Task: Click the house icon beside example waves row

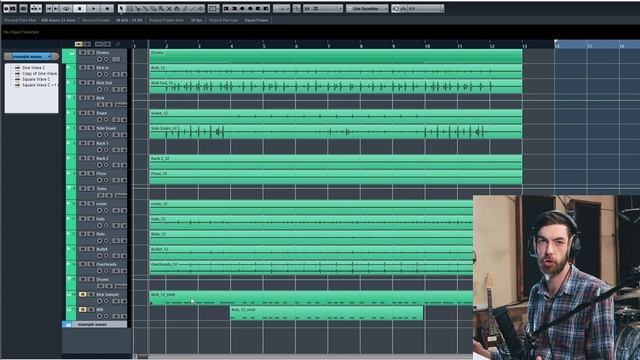Action: click(68, 324)
